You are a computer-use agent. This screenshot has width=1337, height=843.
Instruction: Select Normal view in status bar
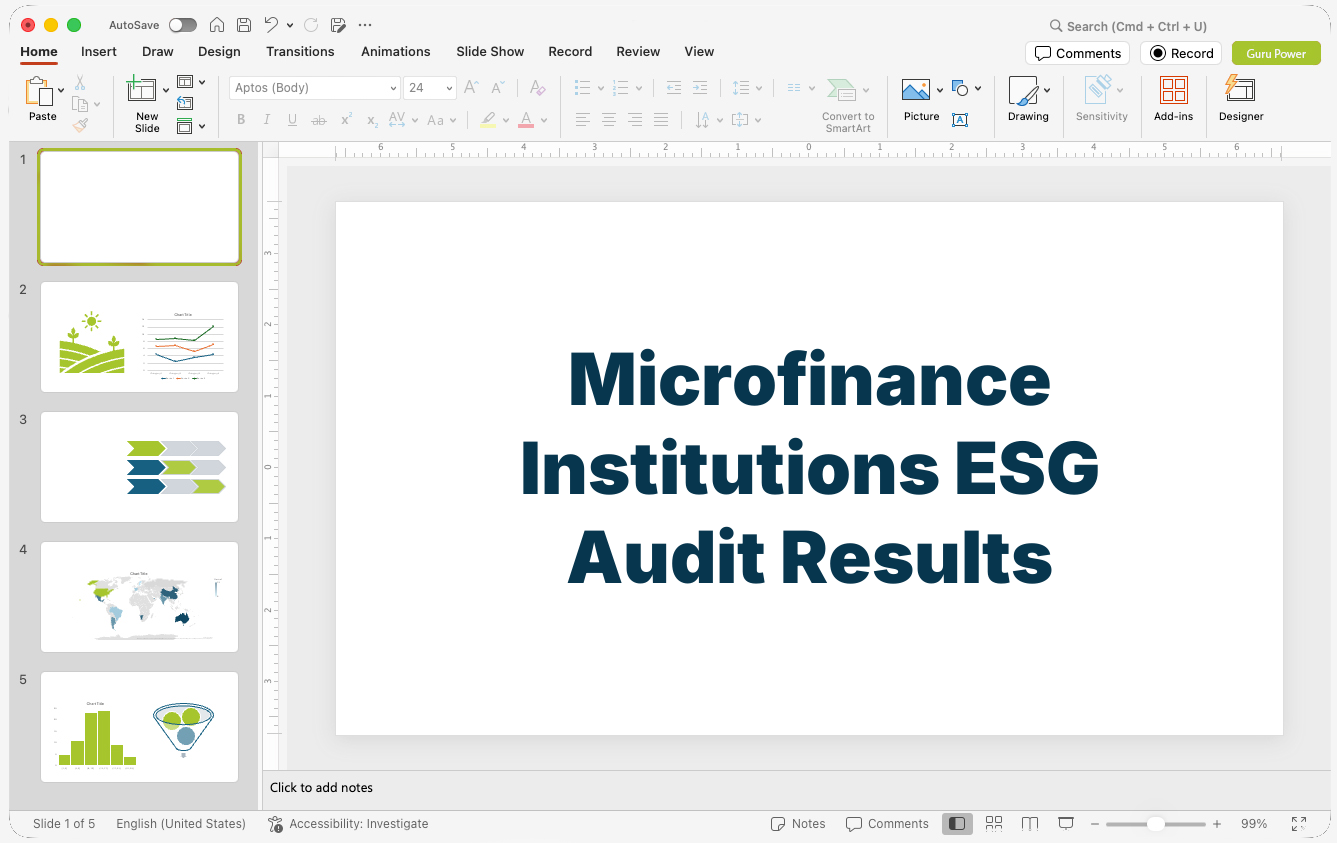pos(957,824)
